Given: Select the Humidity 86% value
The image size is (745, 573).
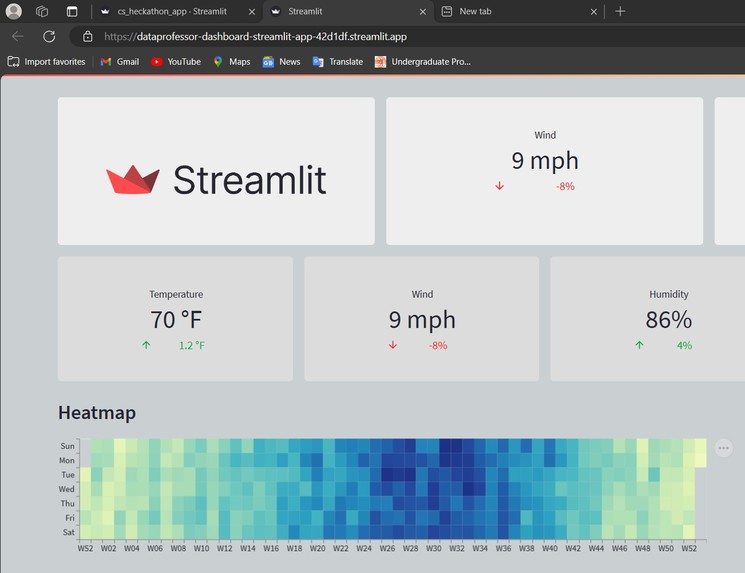Looking at the screenshot, I should (x=669, y=320).
